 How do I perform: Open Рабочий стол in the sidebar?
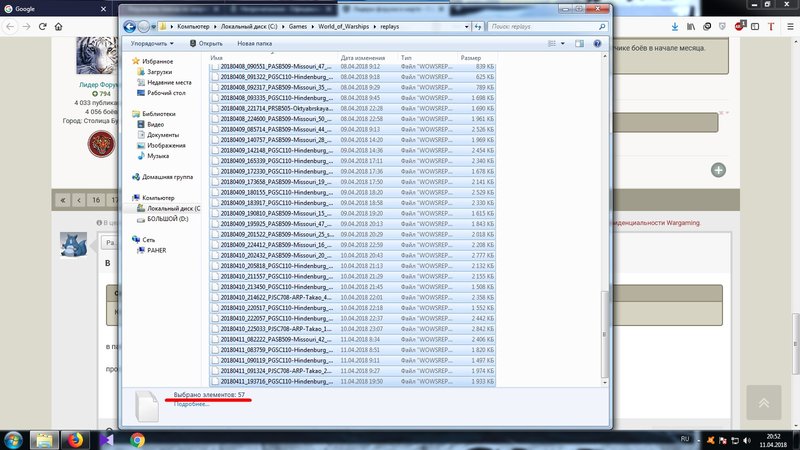point(164,92)
